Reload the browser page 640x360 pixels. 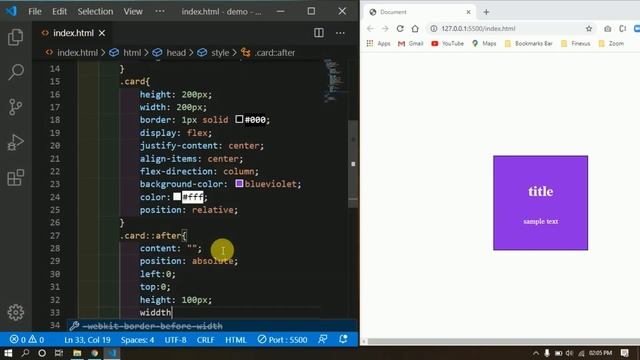400,29
